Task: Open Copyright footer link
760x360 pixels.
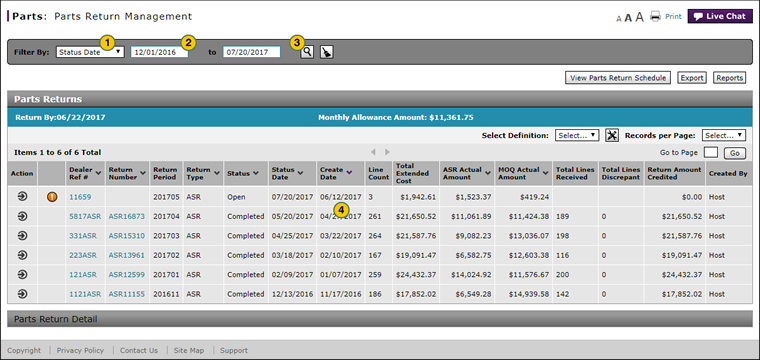Action: tap(24, 350)
